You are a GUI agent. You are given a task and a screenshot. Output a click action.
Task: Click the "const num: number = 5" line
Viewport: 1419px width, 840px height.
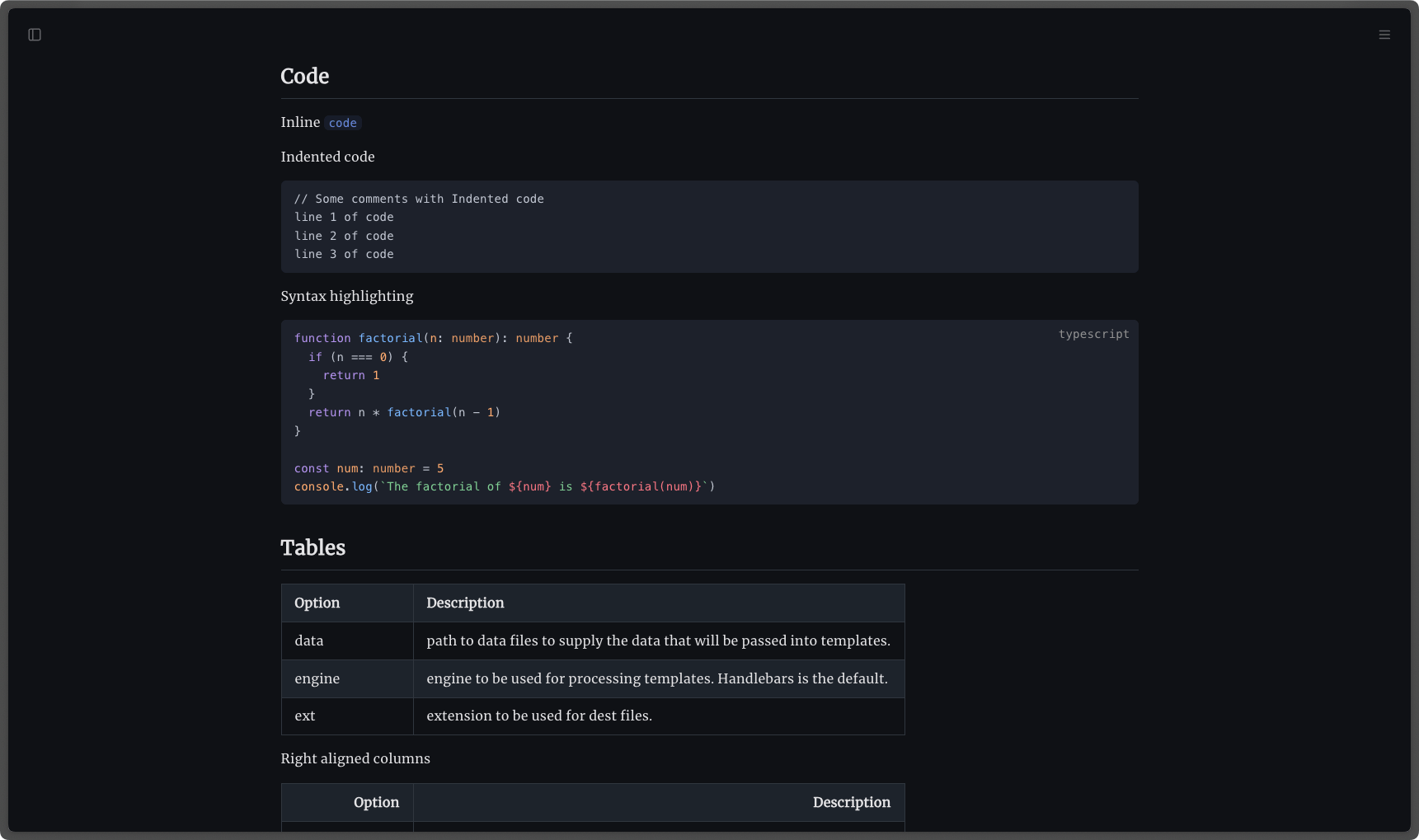coord(369,468)
